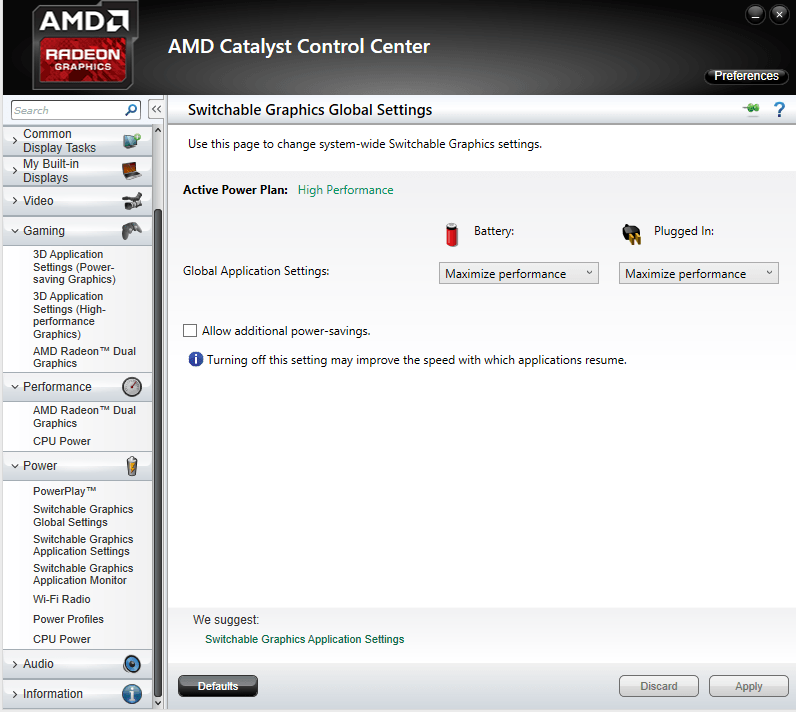Screen dimensions: 796x712
Task: Click the Plugged In power plug icon
Action: coord(632,234)
